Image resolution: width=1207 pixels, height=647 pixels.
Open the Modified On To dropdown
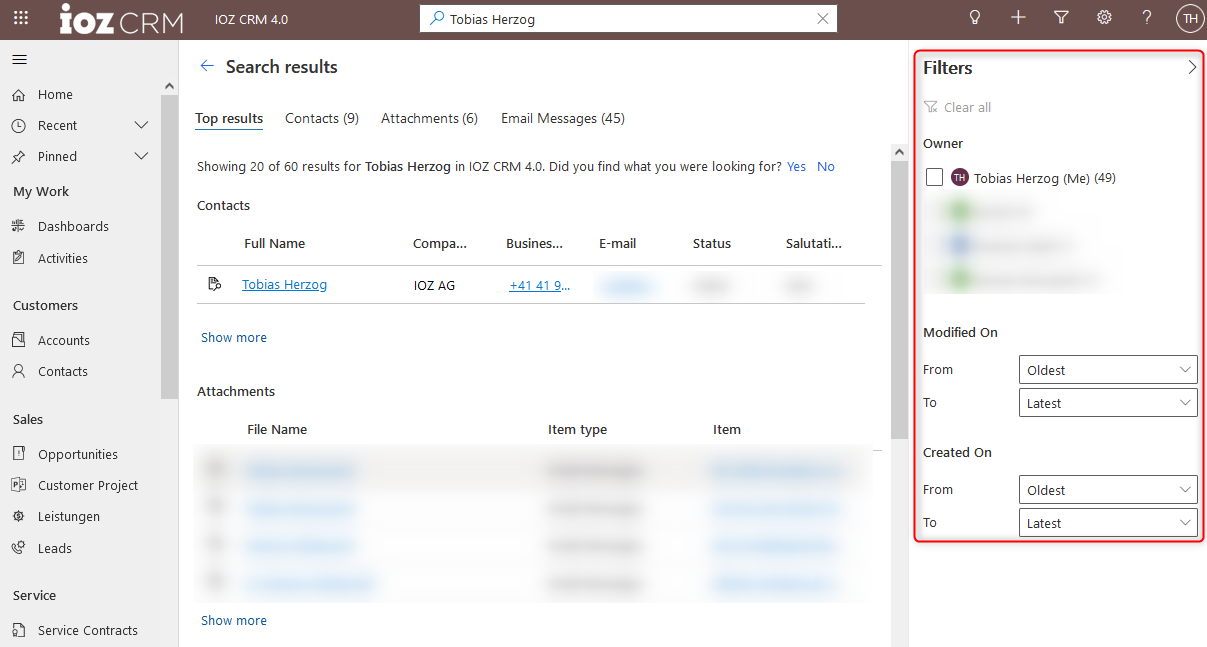(x=1108, y=403)
